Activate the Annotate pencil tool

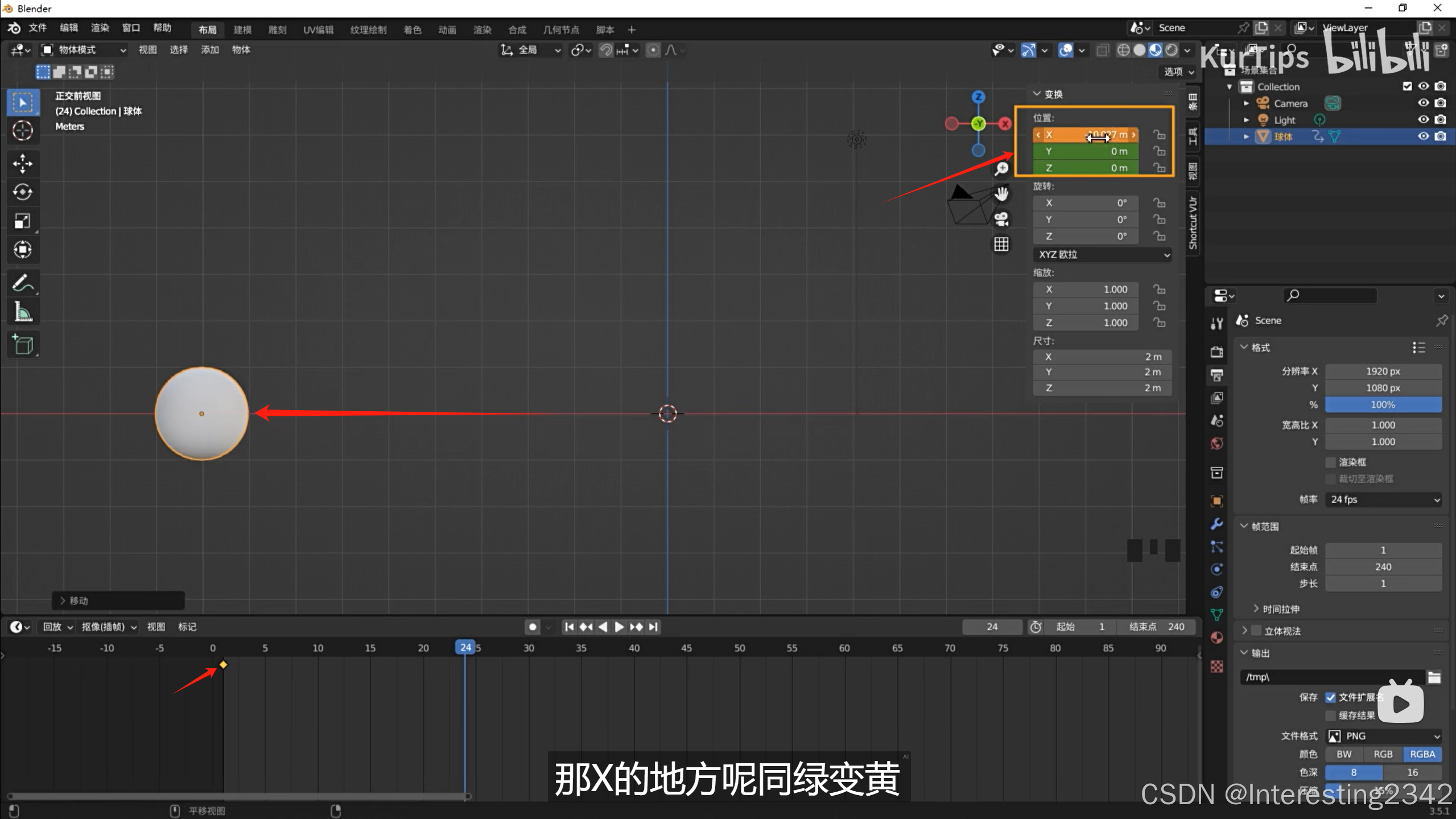(23, 283)
